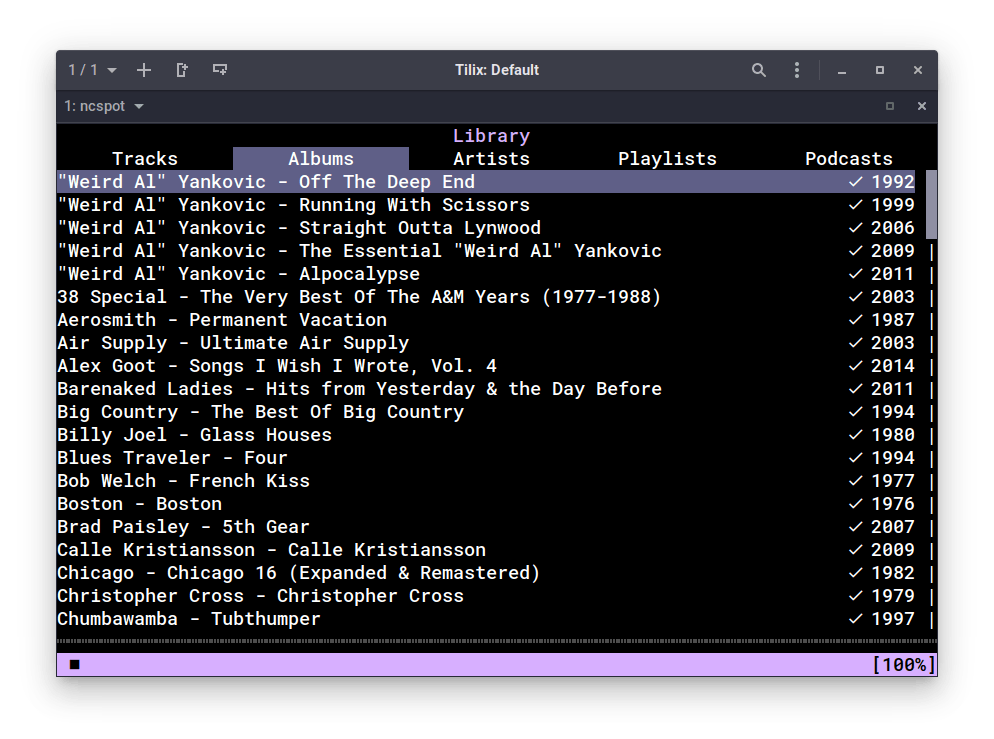Select the Artists tab
Image resolution: width=994 pixels, height=739 pixels.
point(491,158)
